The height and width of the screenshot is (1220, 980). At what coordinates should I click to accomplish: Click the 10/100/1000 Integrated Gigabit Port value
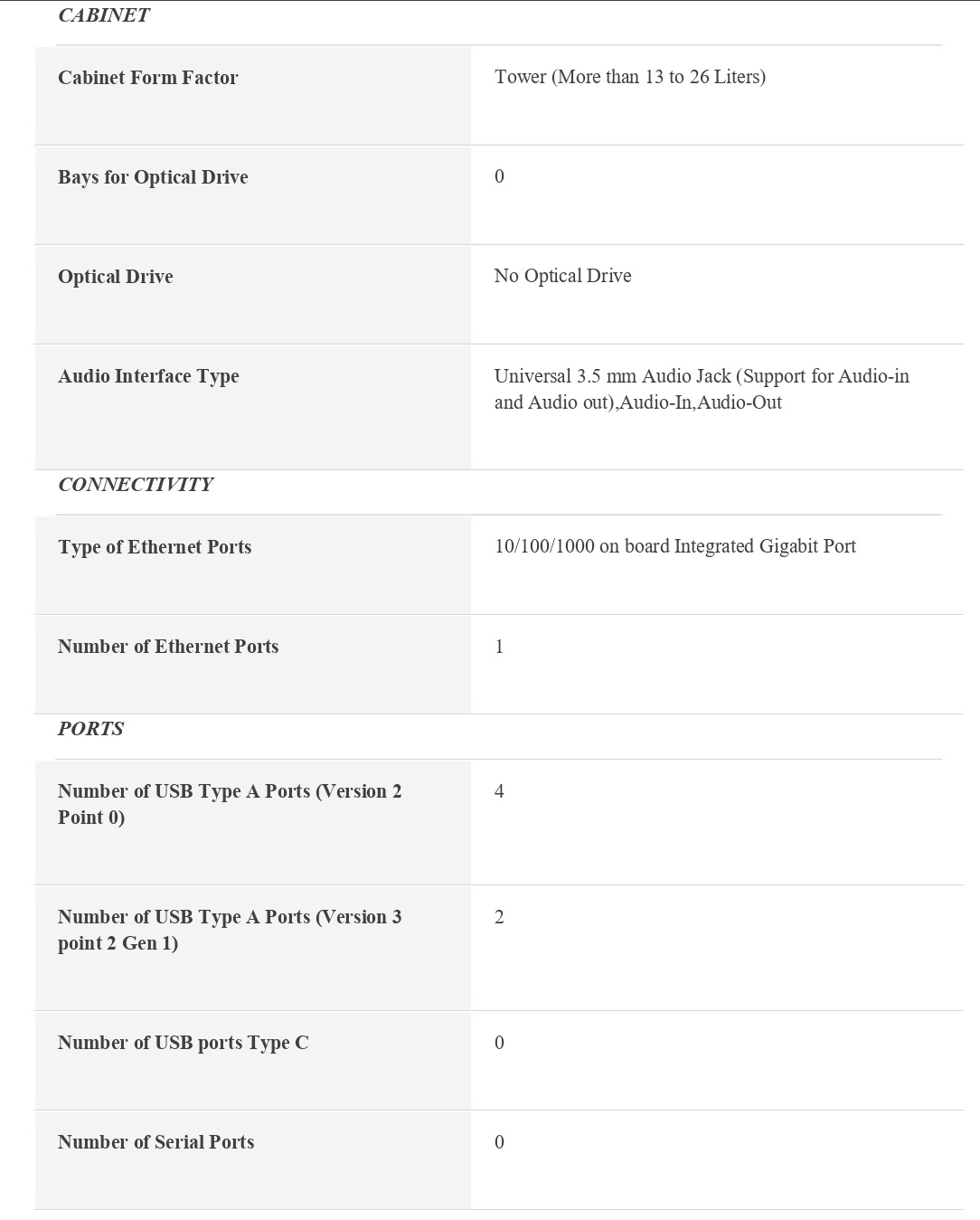674,546
